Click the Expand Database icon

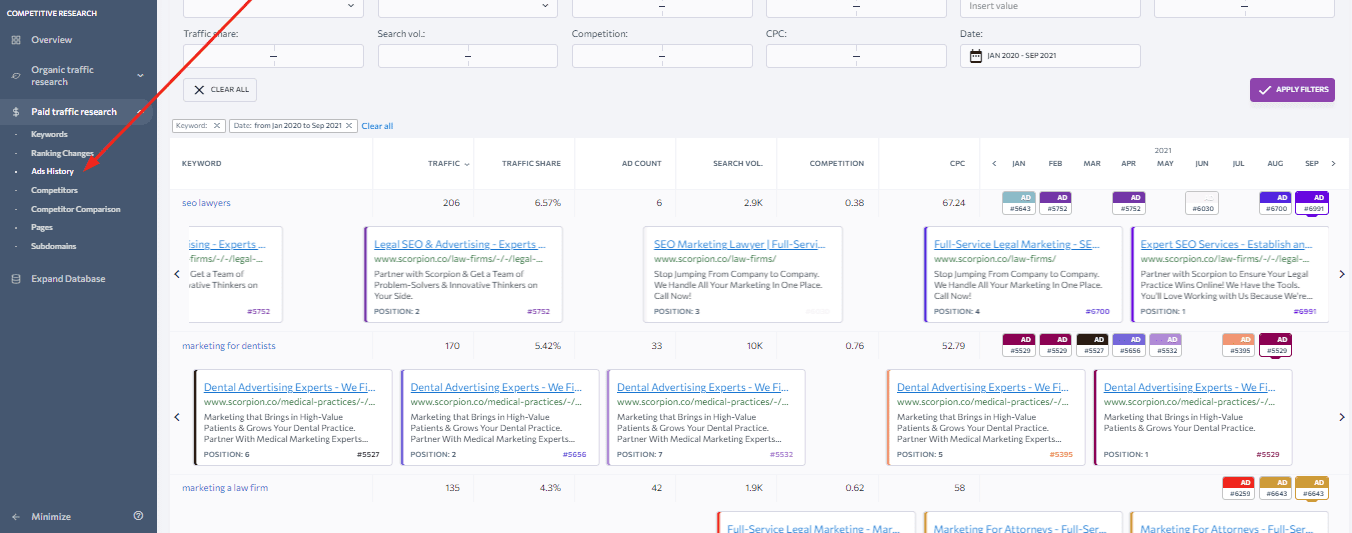coord(15,279)
